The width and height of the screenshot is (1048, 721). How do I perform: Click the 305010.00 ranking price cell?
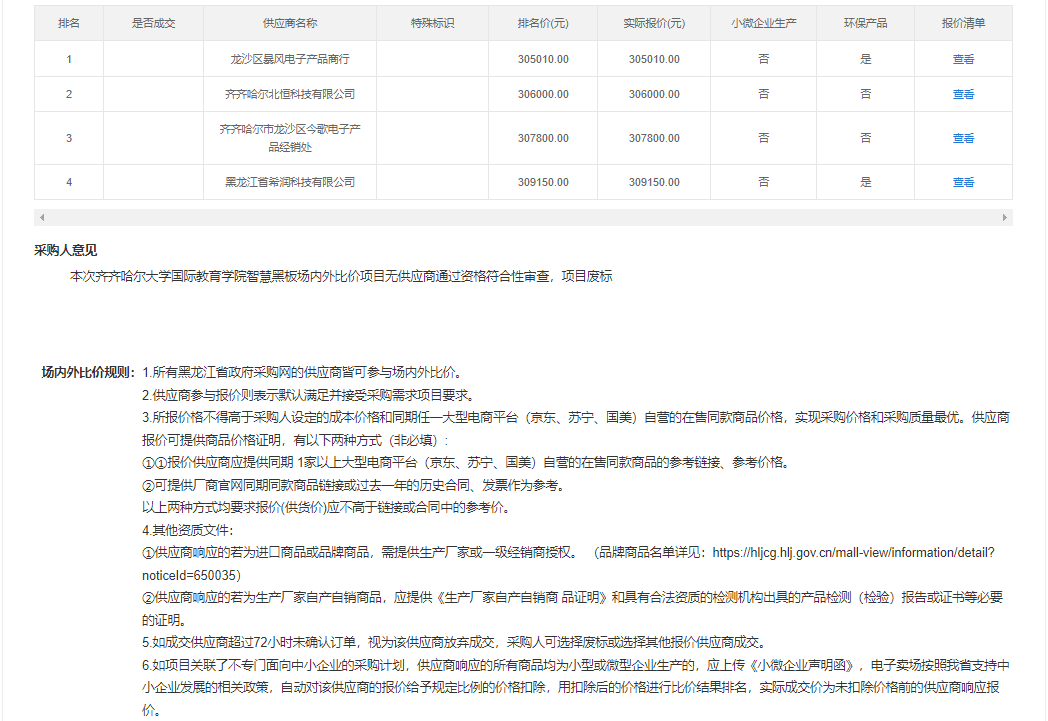(543, 59)
